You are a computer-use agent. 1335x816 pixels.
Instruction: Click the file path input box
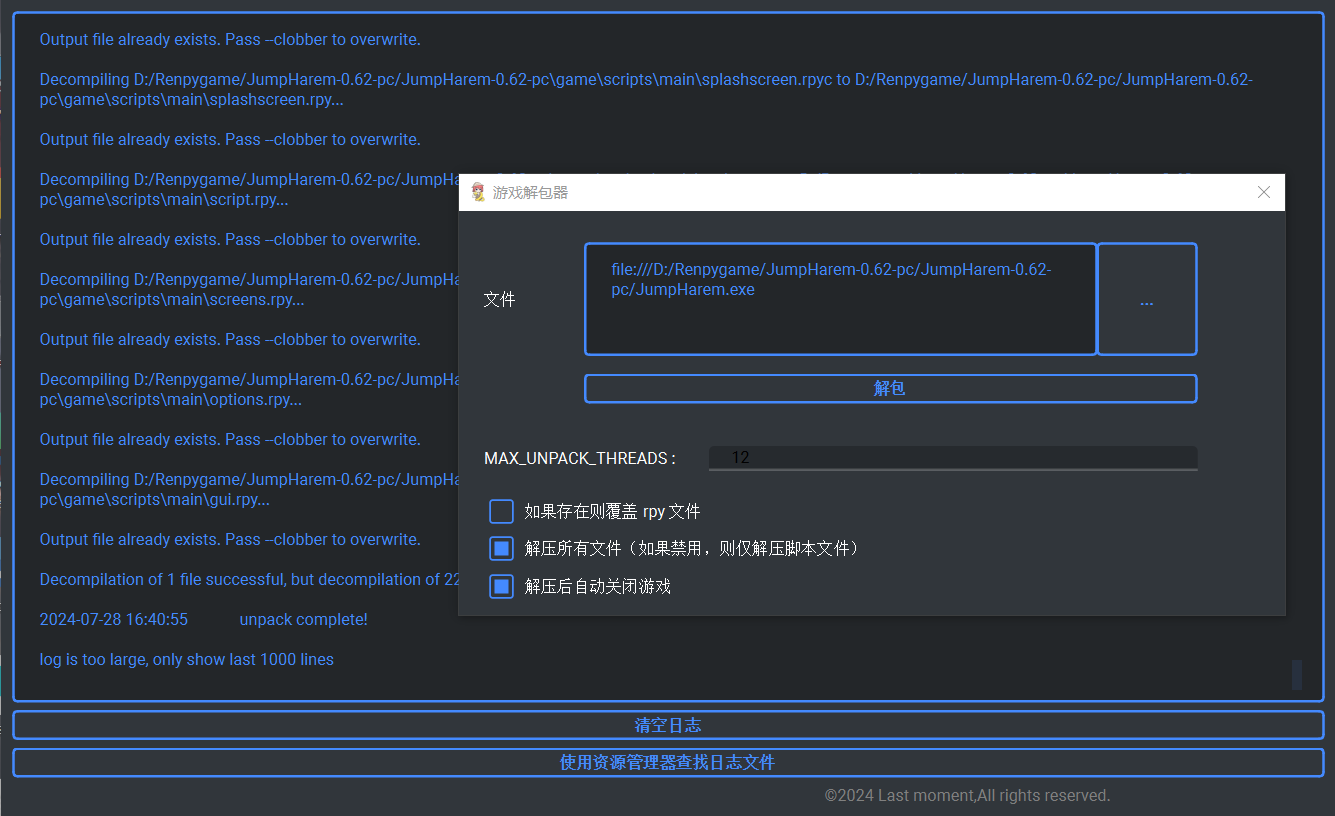840,299
